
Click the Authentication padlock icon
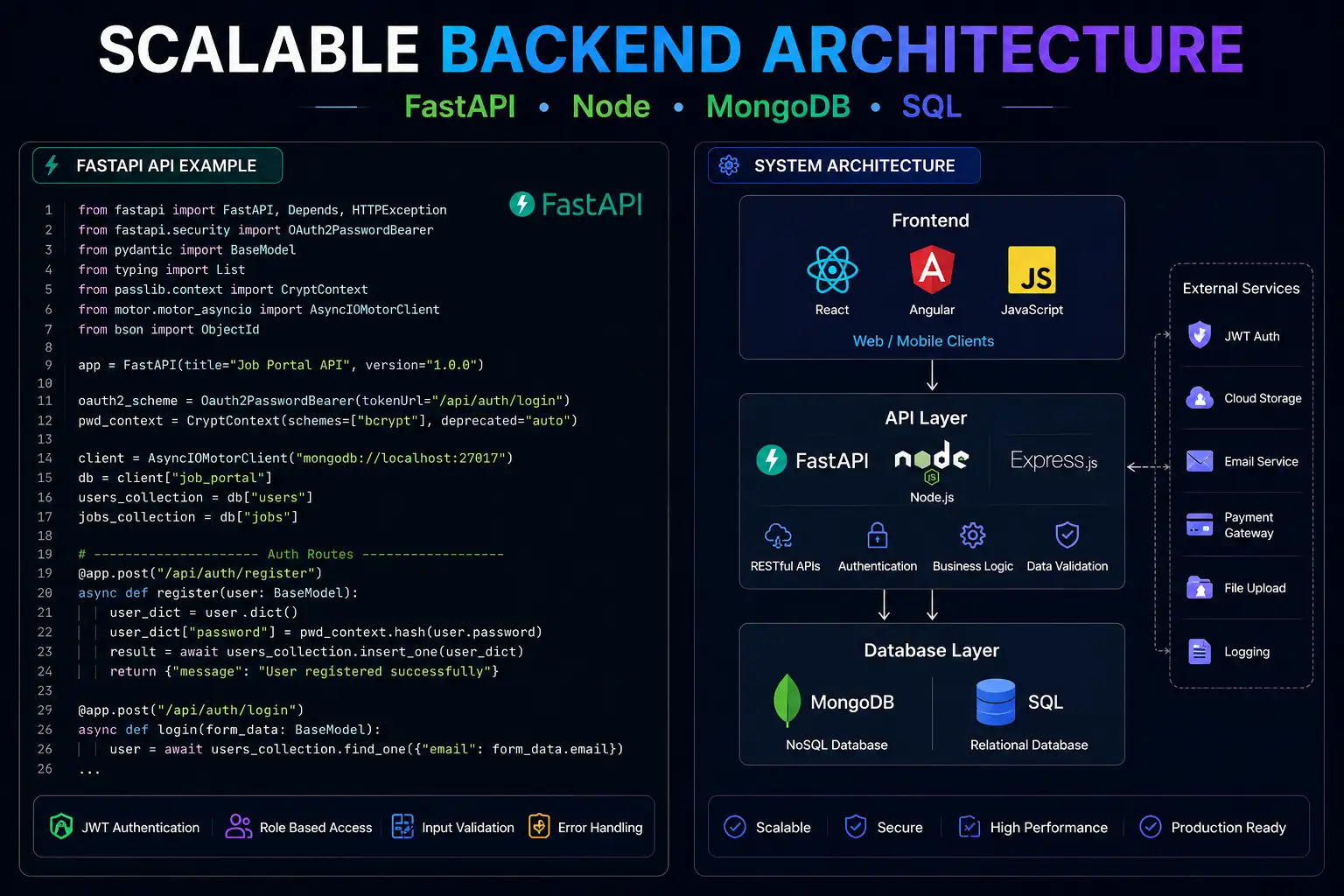point(877,535)
